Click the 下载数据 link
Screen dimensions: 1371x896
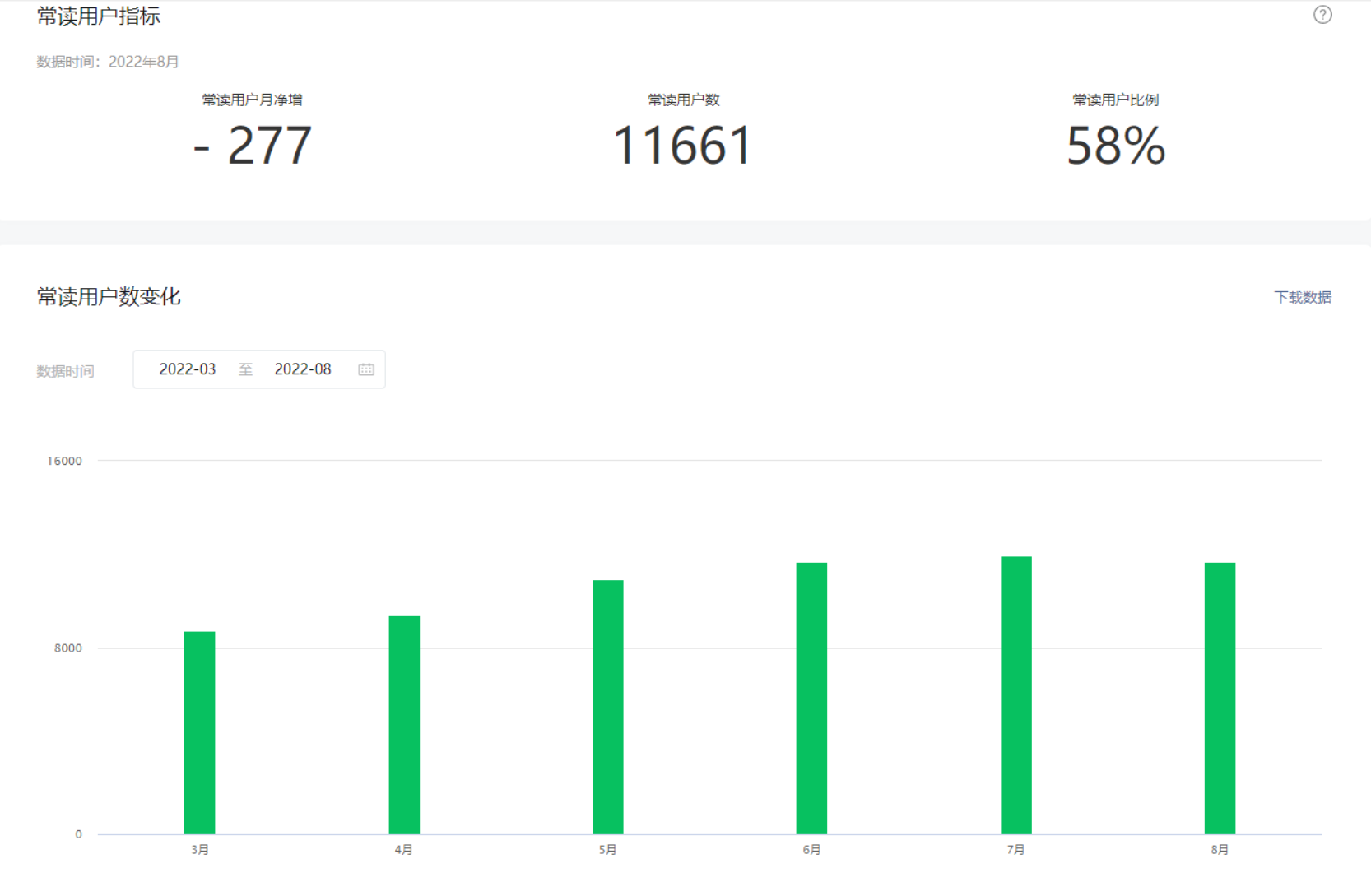1303,297
